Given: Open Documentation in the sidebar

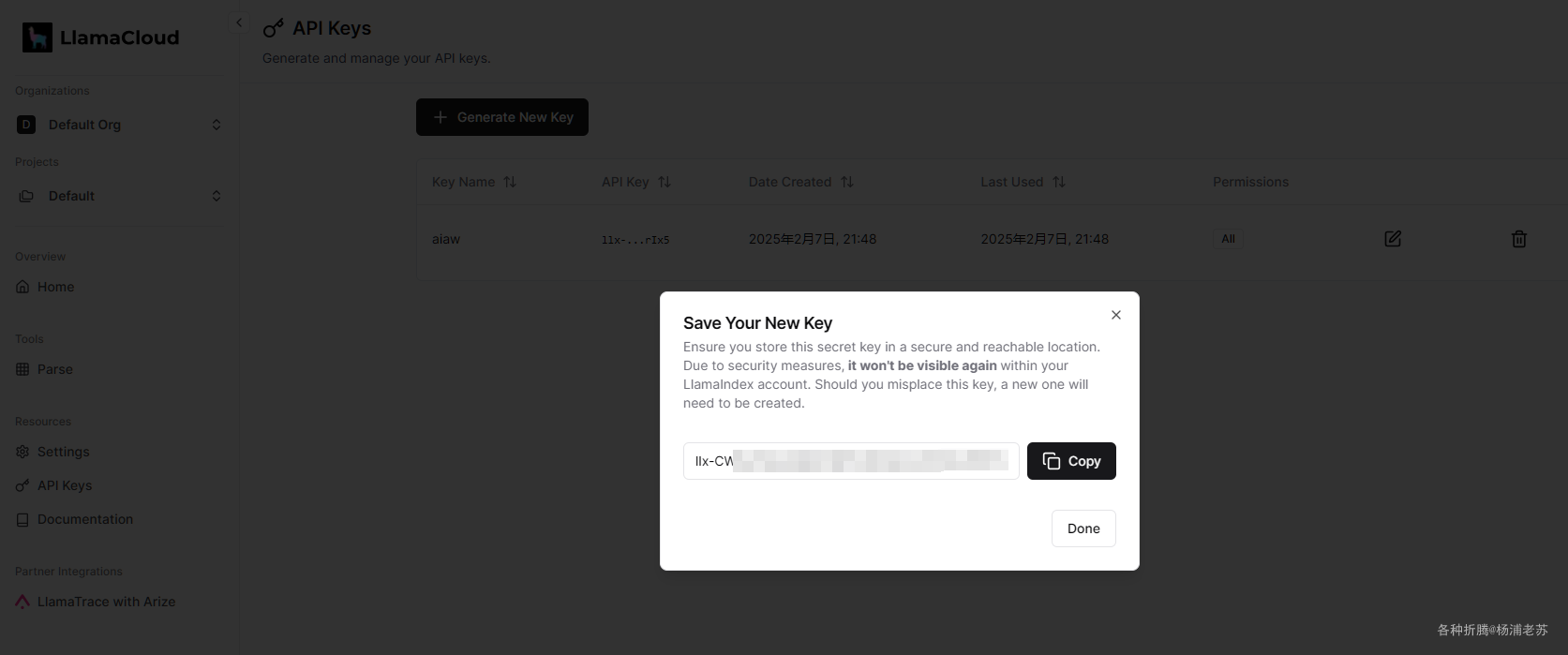Looking at the screenshot, I should point(84,519).
